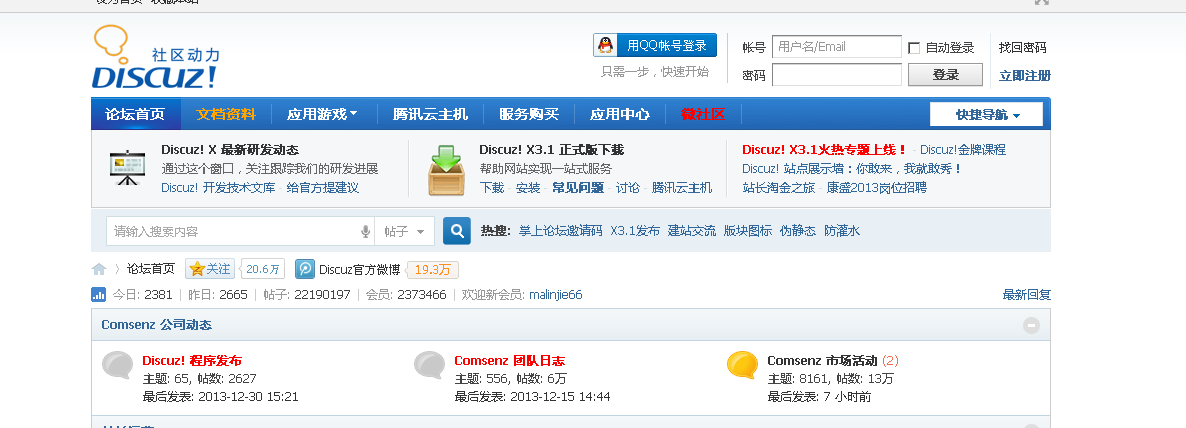Viewport: 1186px width, 428px height.
Task: Open the 快捷导航 dropdown
Action: point(986,114)
